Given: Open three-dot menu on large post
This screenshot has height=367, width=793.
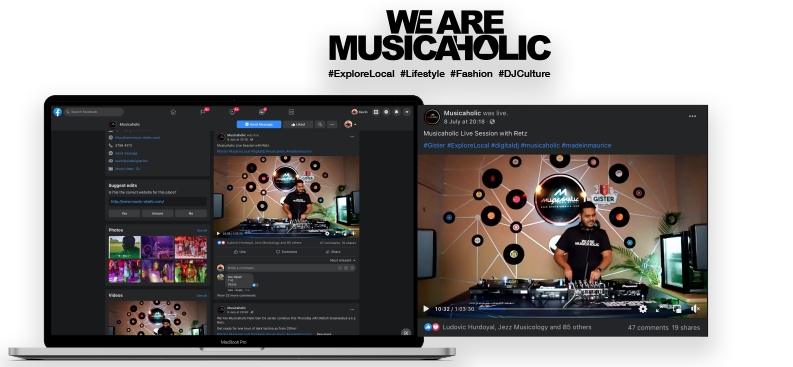Looking at the screenshot, I should [x=692, y=116].
